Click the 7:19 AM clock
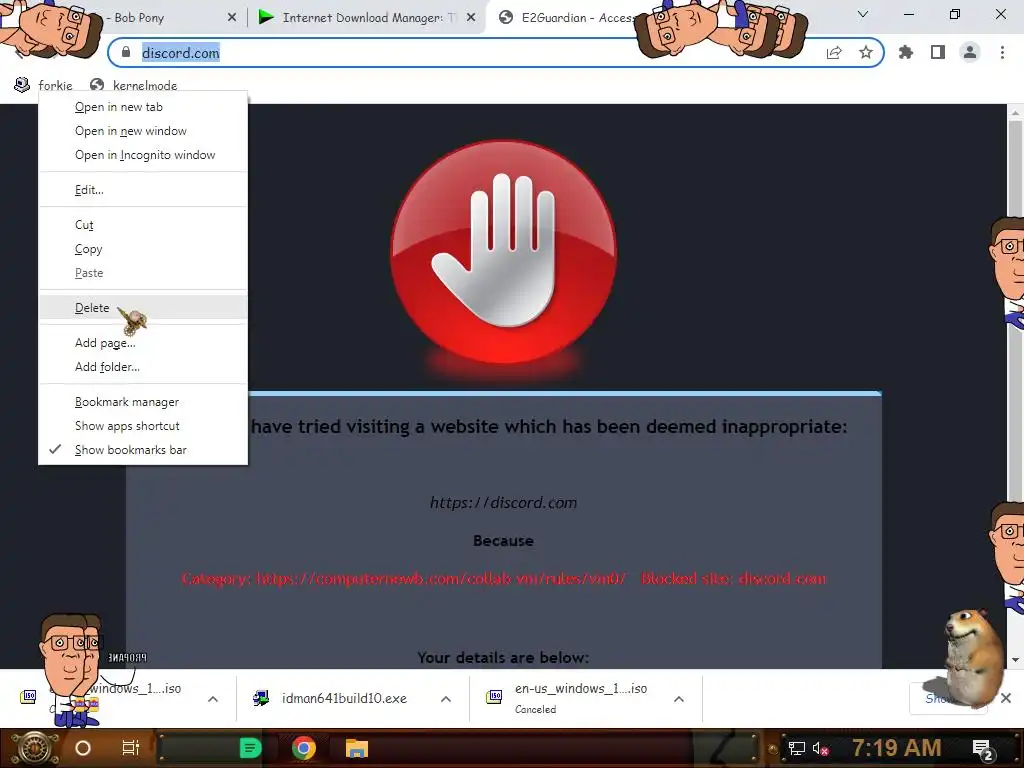 pos(897,748)
